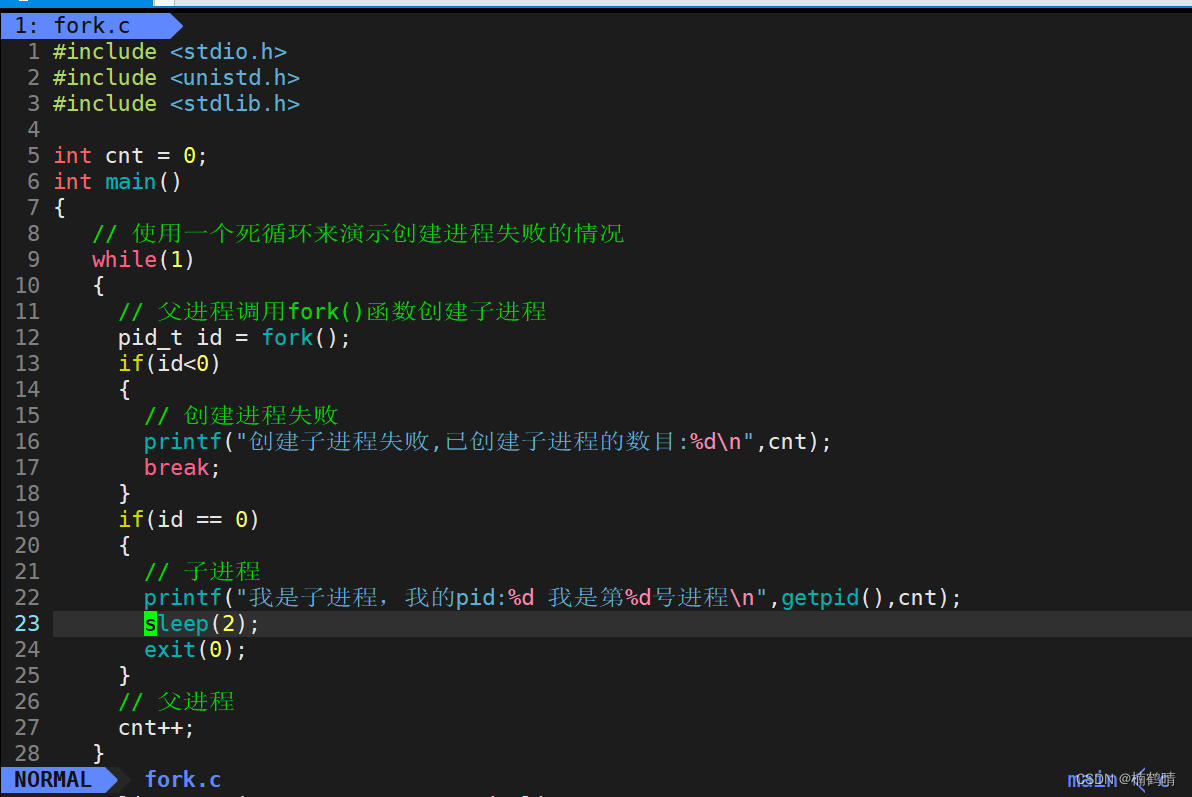
Task: Click the 'sleep(2);' call on current line
Action: [x=201, y=624]
